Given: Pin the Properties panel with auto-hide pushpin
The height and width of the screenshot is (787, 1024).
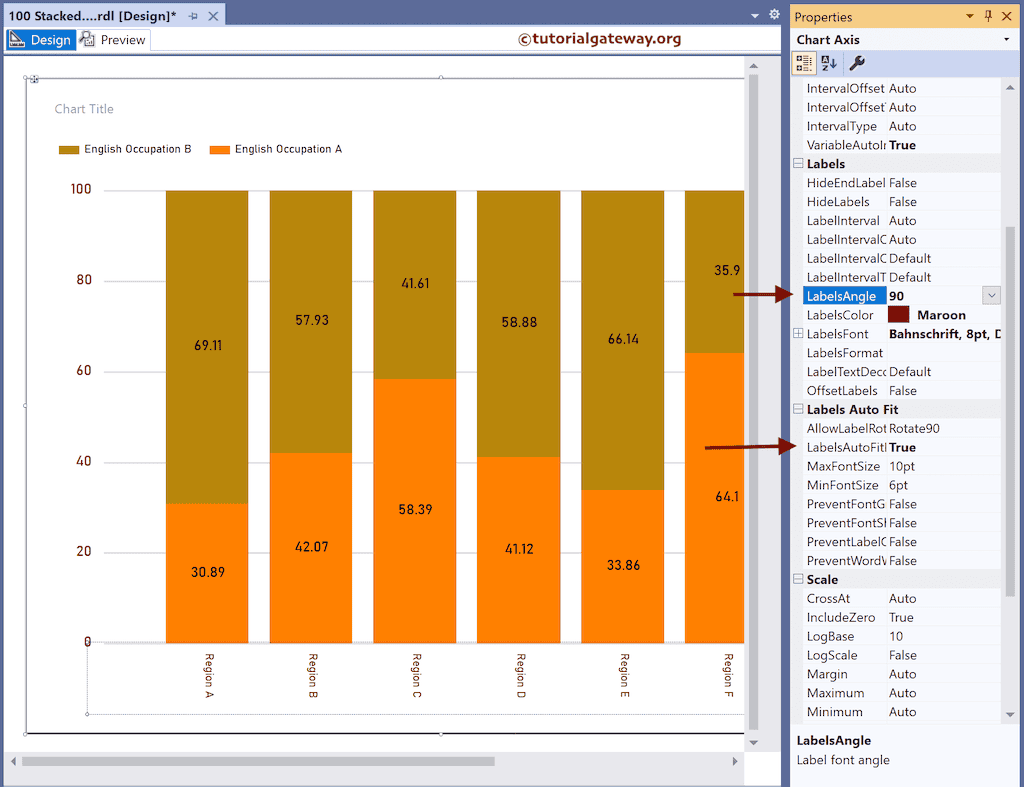Looking at the screenshot, I should click(988, 16).
